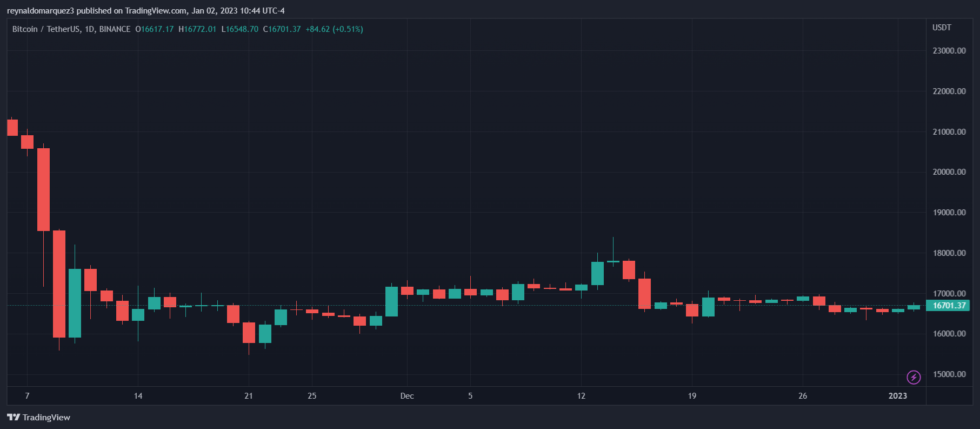The image size is (980, 429).
Task: Click the 23000.00 price axis label
Action: 948,51
